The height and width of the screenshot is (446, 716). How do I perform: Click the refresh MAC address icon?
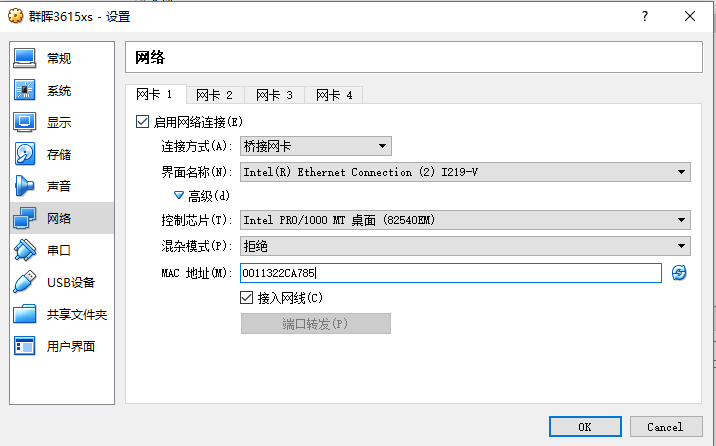point(679,273)
